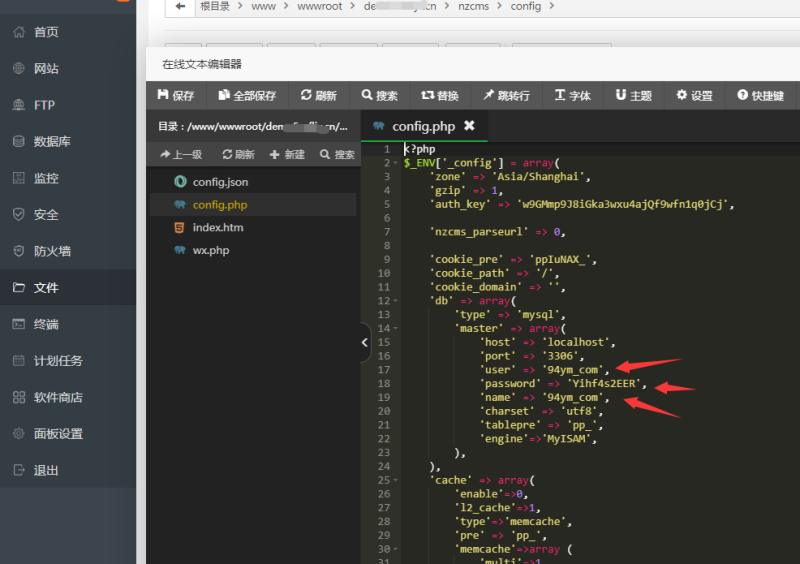Click 搜索 in file tree panel

coord(337,154)
